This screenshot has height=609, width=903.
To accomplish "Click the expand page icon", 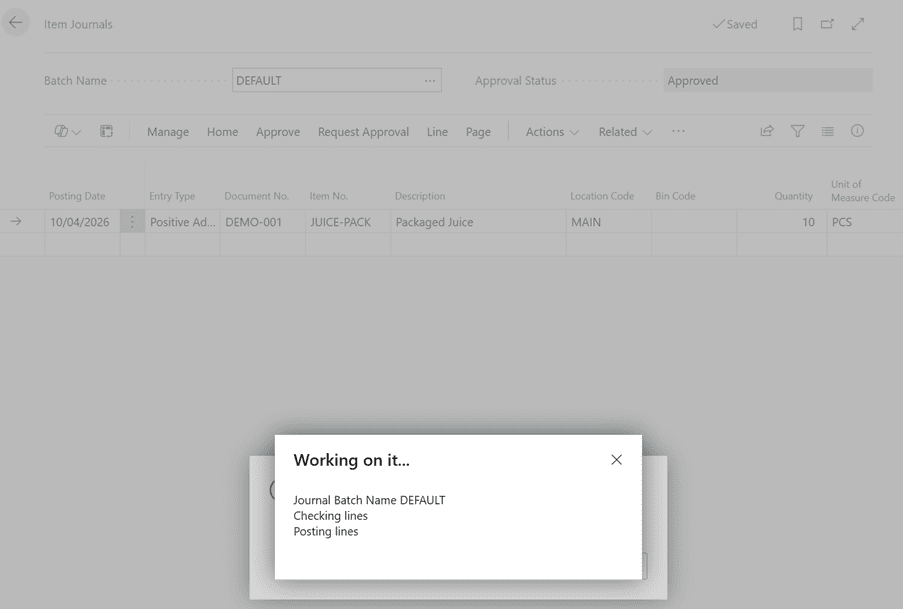I will click(x=858, y=24).
